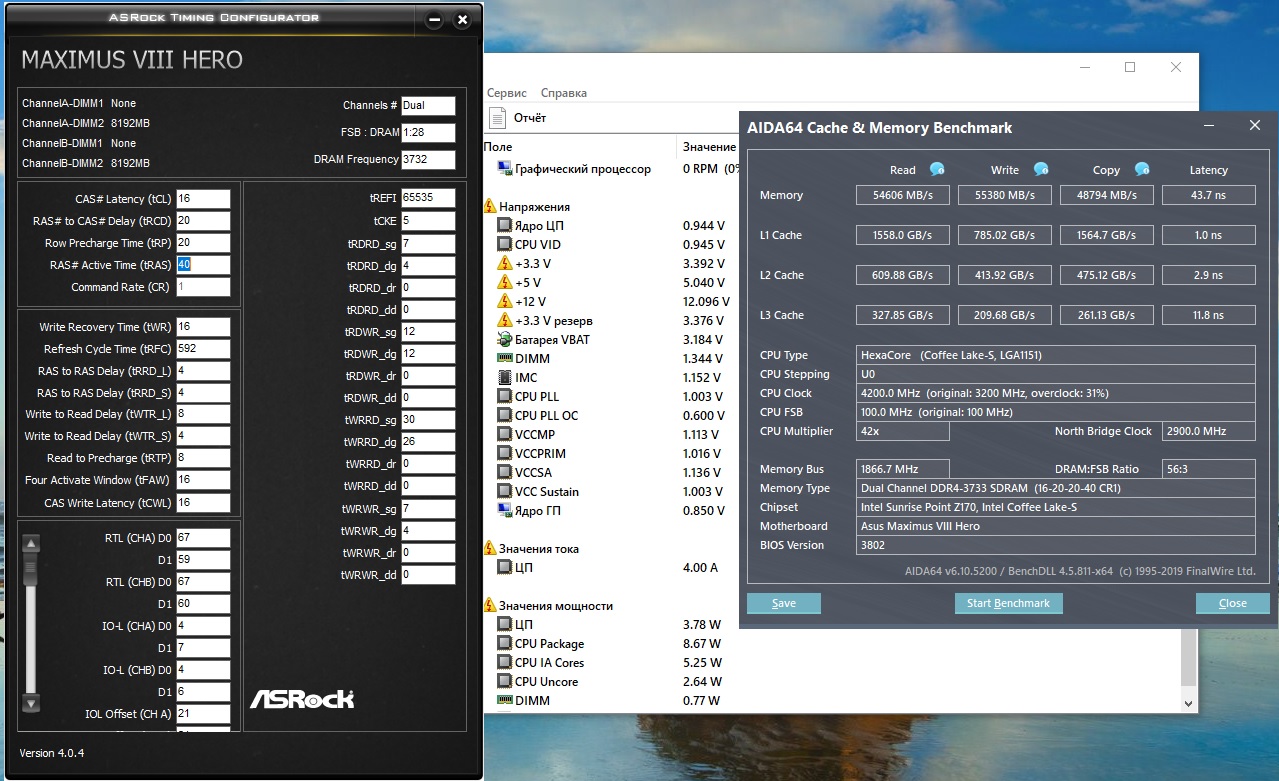The image size is (1279, 781).
Task: Click the Memory Read 54606 MB/s value
Action: [902, 195]
